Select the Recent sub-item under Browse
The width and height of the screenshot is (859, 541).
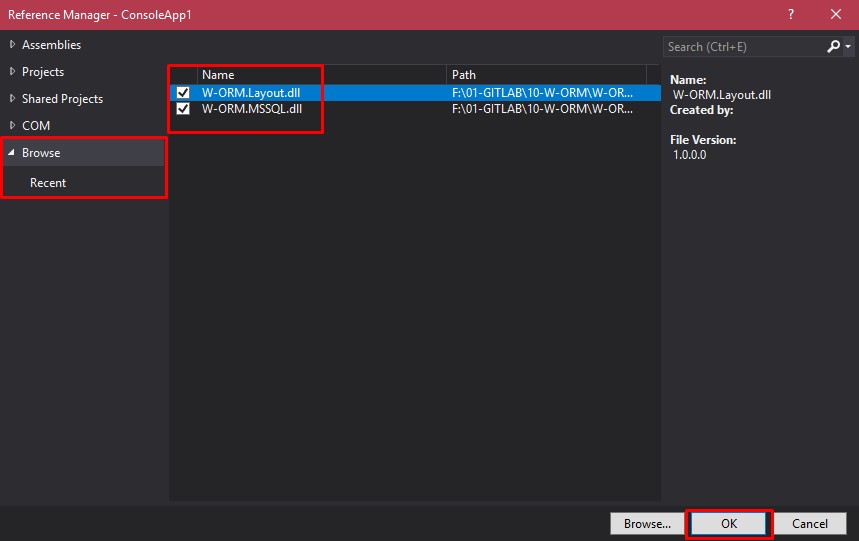tap(48, 183)
